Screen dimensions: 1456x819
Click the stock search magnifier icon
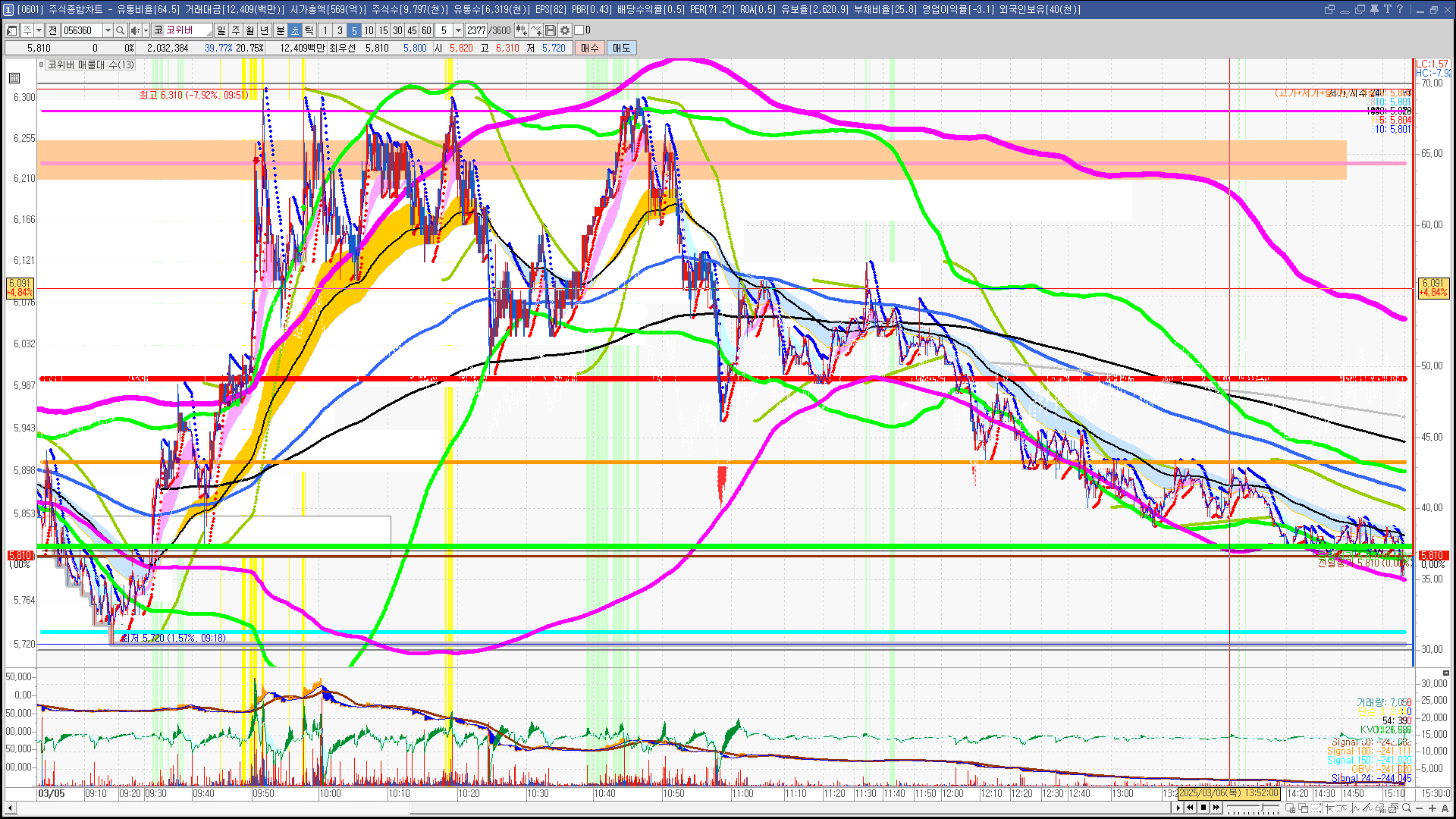(x=121, y=30)
